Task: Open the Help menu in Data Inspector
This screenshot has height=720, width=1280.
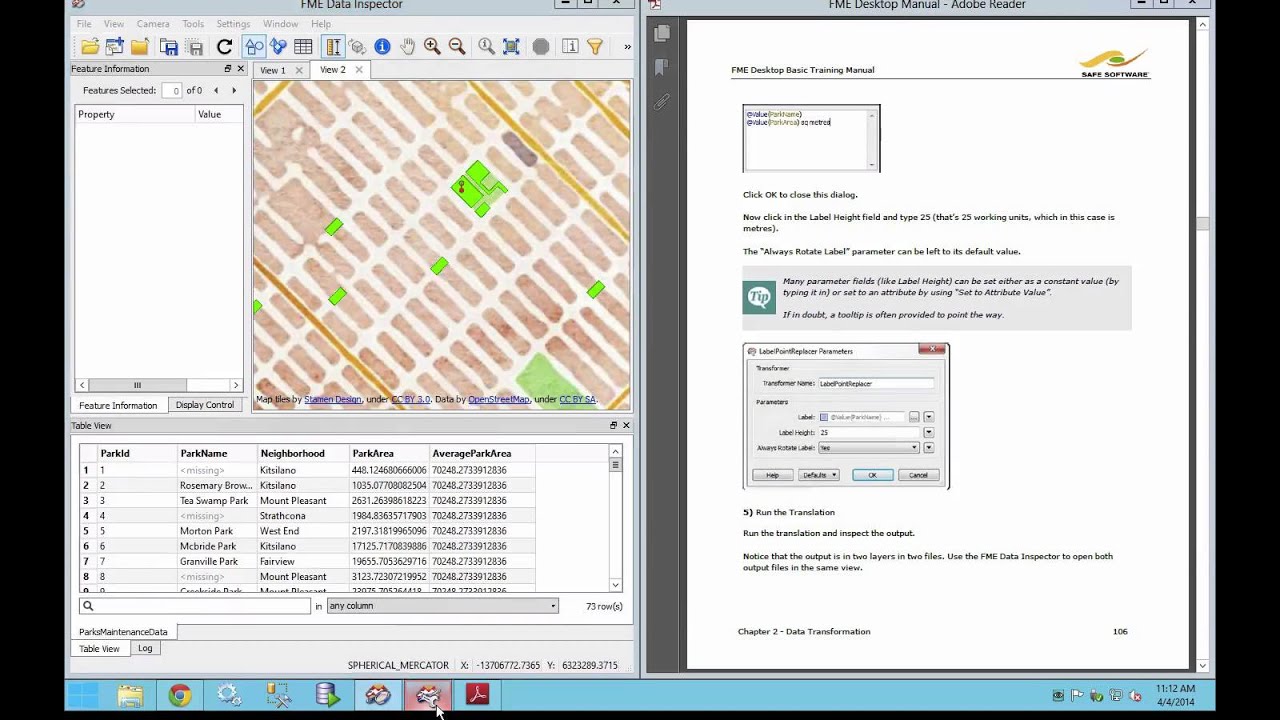Action: click(321, 23)
